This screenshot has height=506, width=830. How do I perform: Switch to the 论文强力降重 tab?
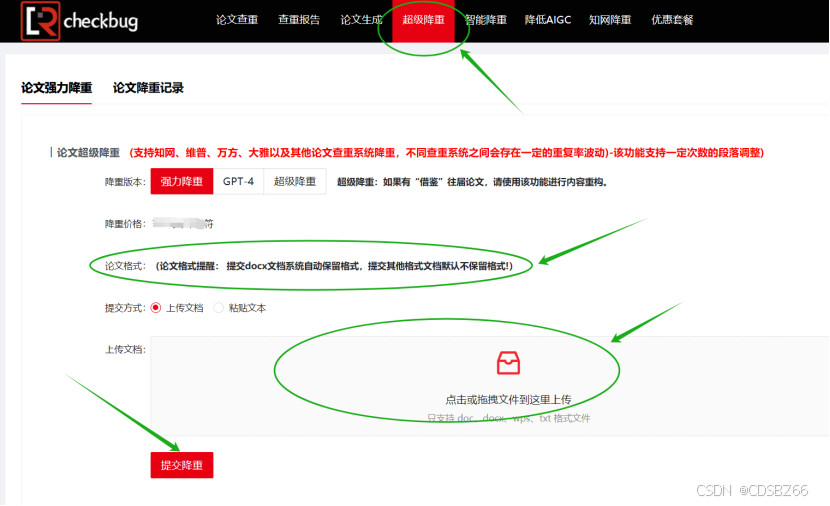click(57, 88)
